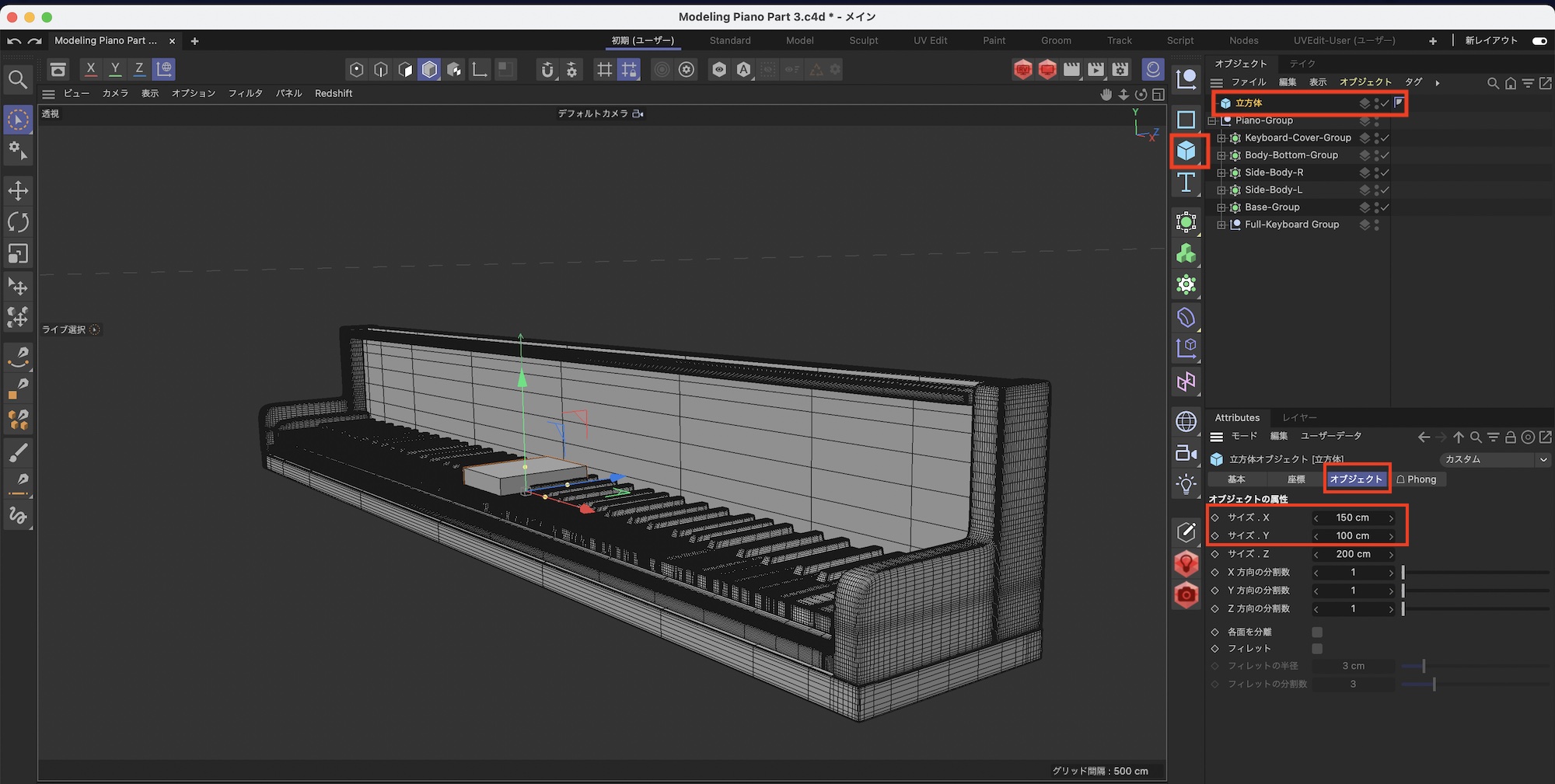Toggle the X axis lock icon

[91, 69]
